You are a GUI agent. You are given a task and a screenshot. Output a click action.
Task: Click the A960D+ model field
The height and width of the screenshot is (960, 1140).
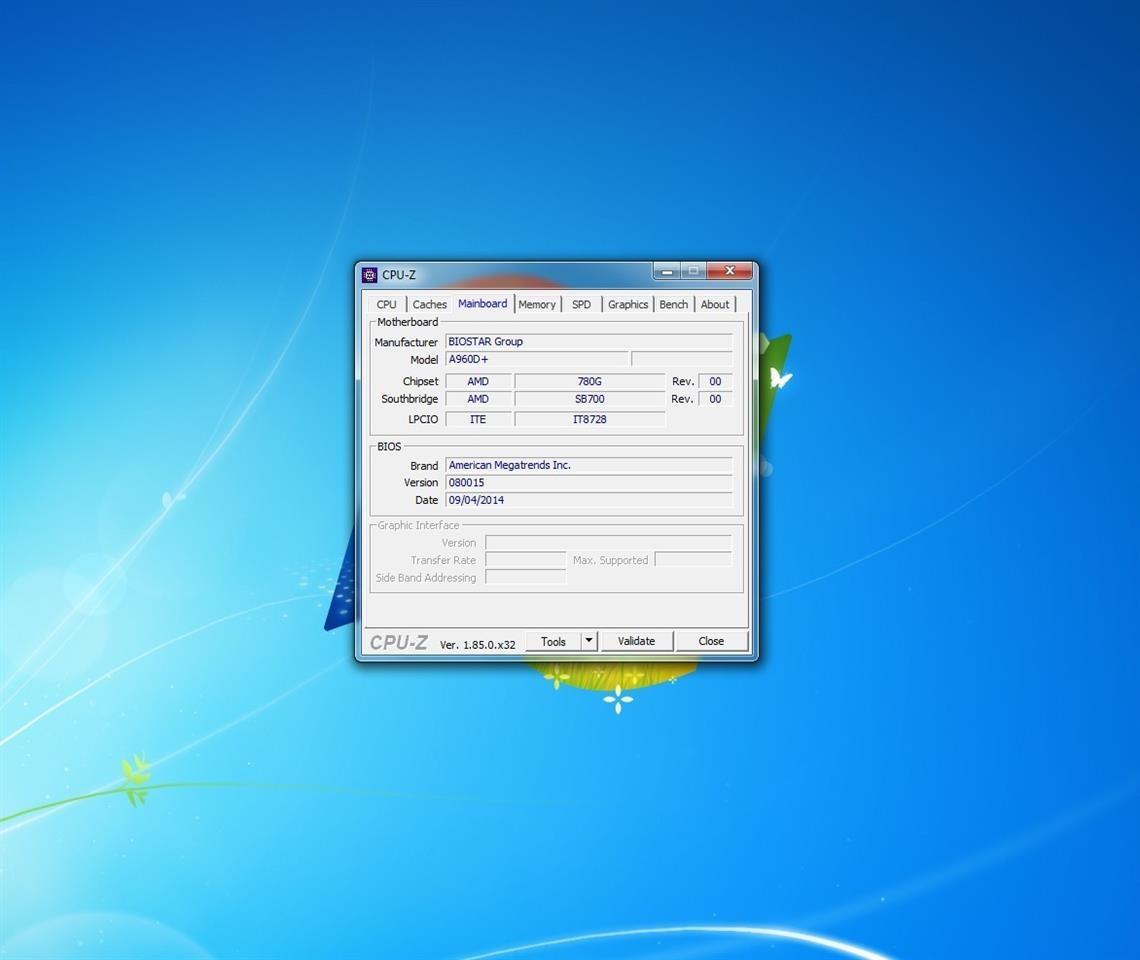[537, 359]
